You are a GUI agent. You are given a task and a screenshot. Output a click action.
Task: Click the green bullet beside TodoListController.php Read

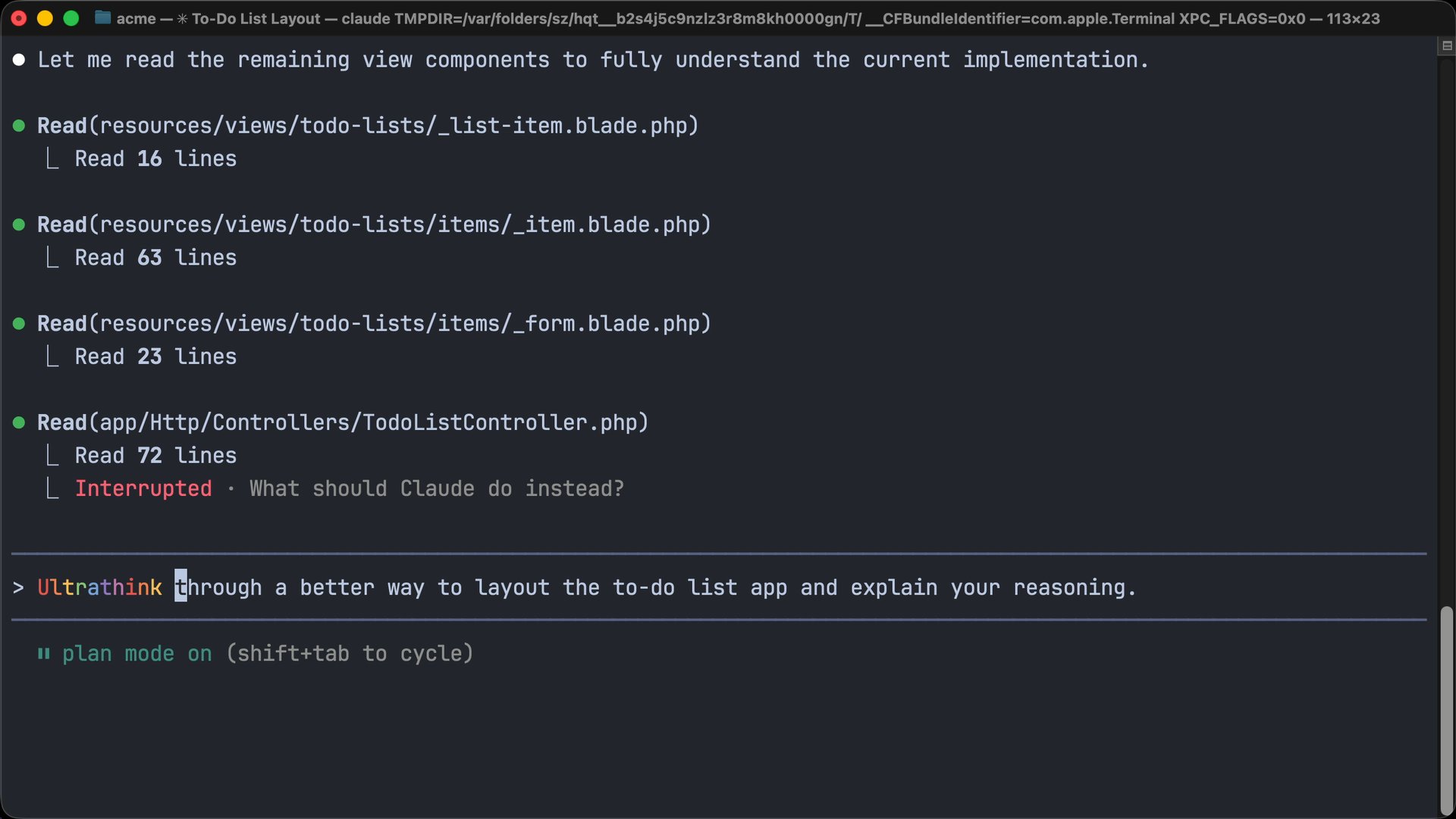pyautogui.click(x=19, y=423)
